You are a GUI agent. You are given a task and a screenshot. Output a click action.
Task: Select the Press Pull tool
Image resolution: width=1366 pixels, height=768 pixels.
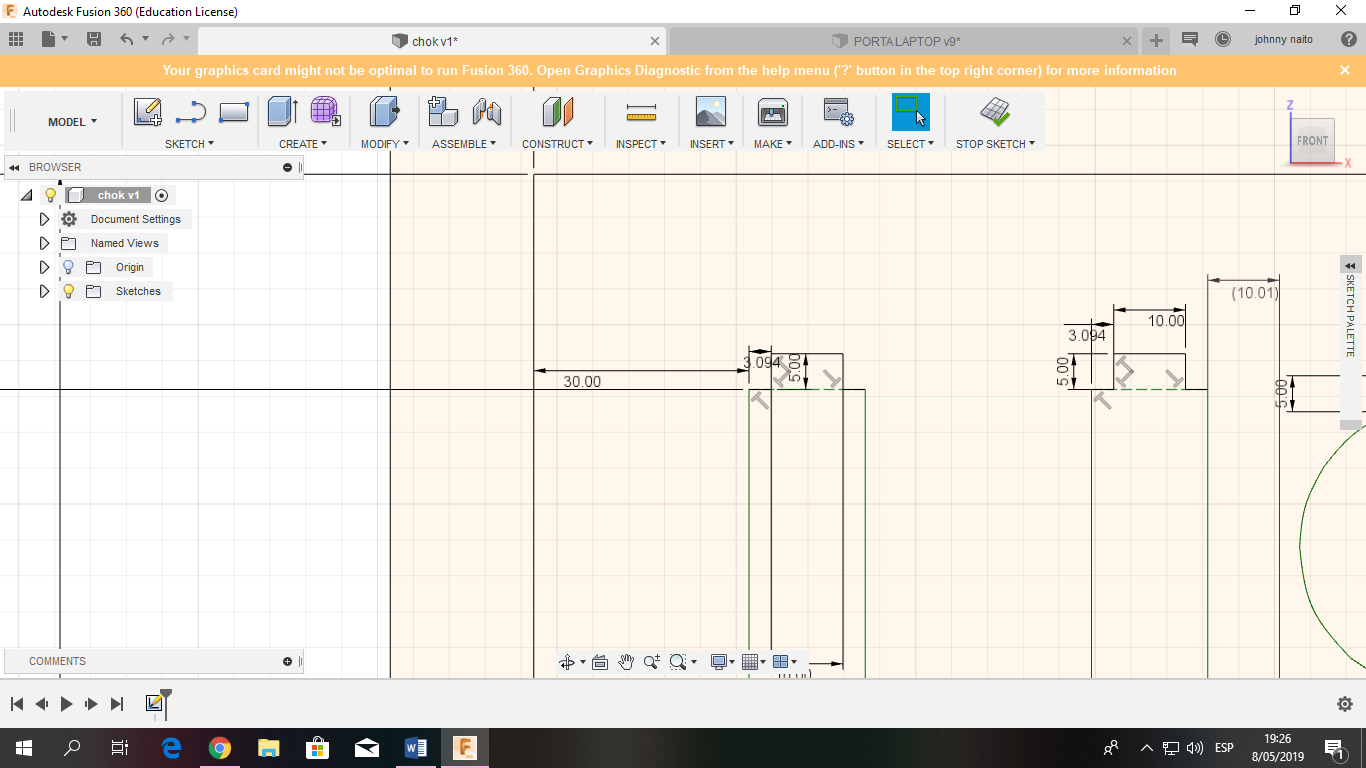(385, 111)
